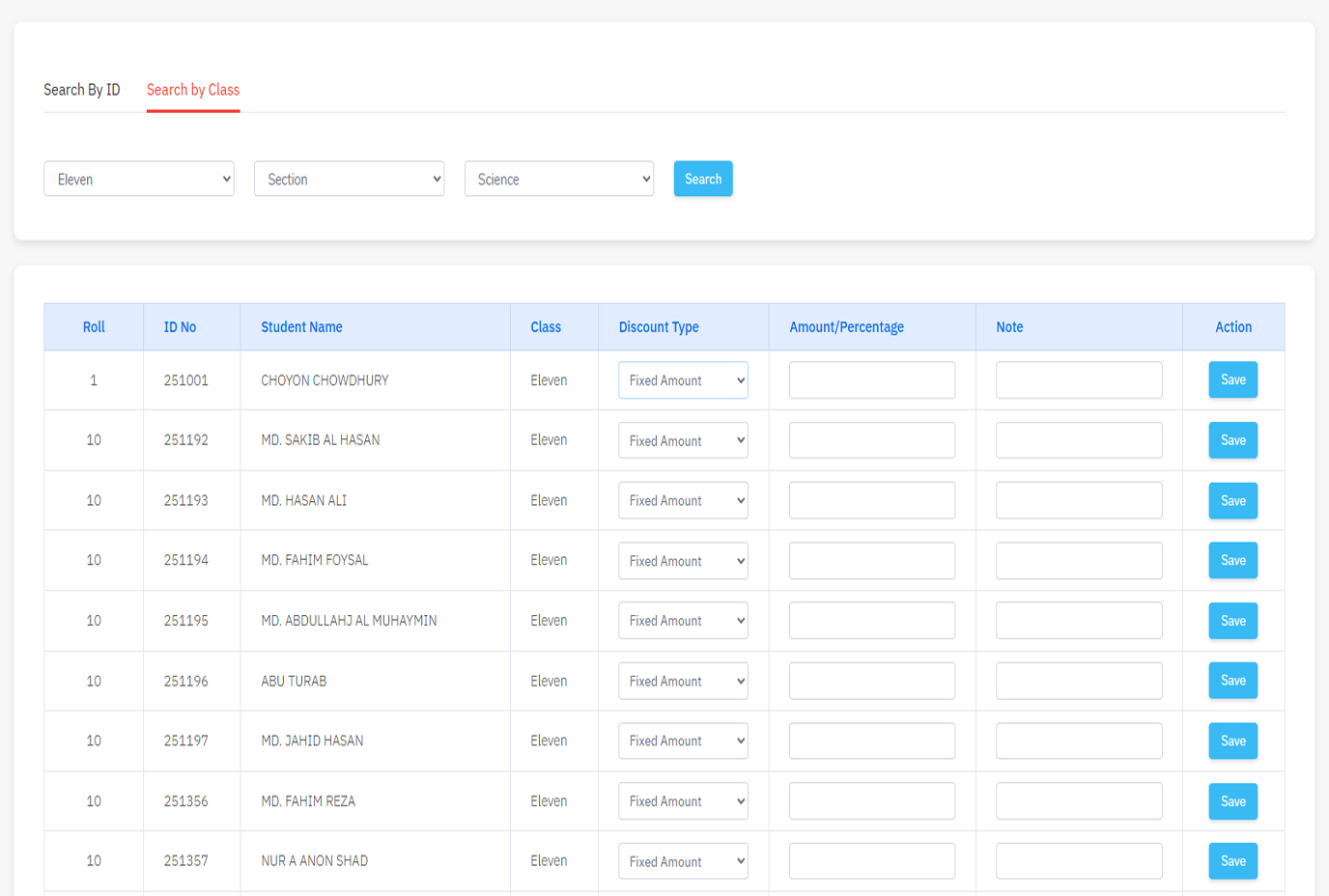Save discount for CHOYON CHOWDHURY
The width and height of the screenshot is (1329, 896).
(1232, 380)
